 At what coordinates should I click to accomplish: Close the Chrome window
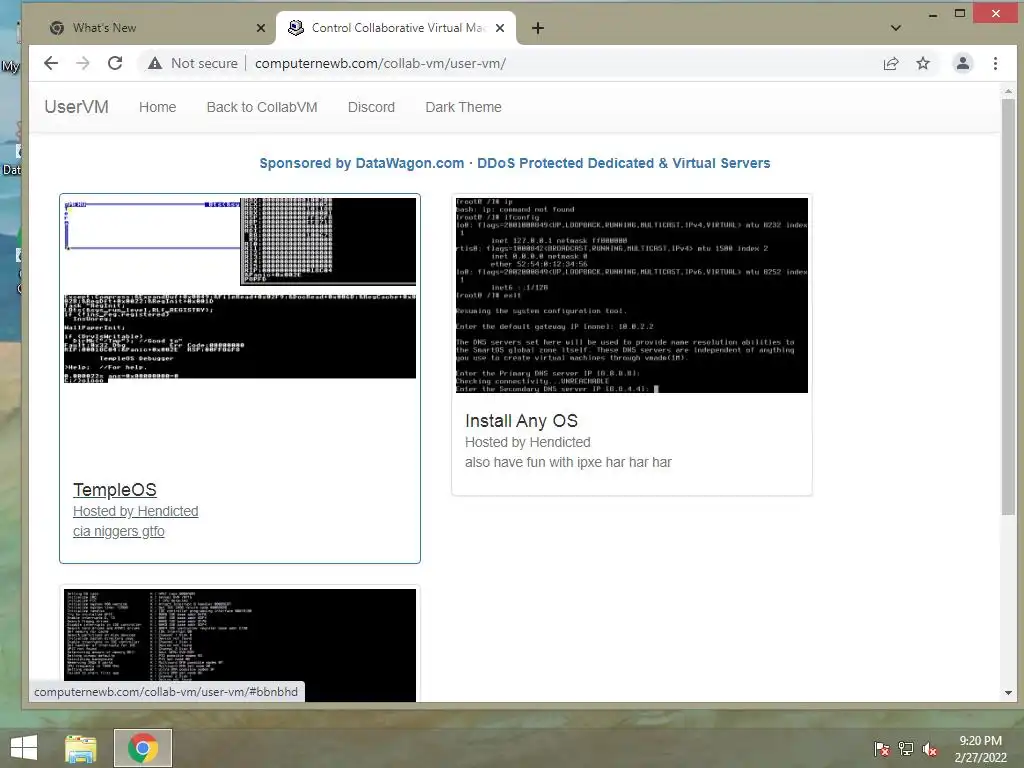(995, 14)
